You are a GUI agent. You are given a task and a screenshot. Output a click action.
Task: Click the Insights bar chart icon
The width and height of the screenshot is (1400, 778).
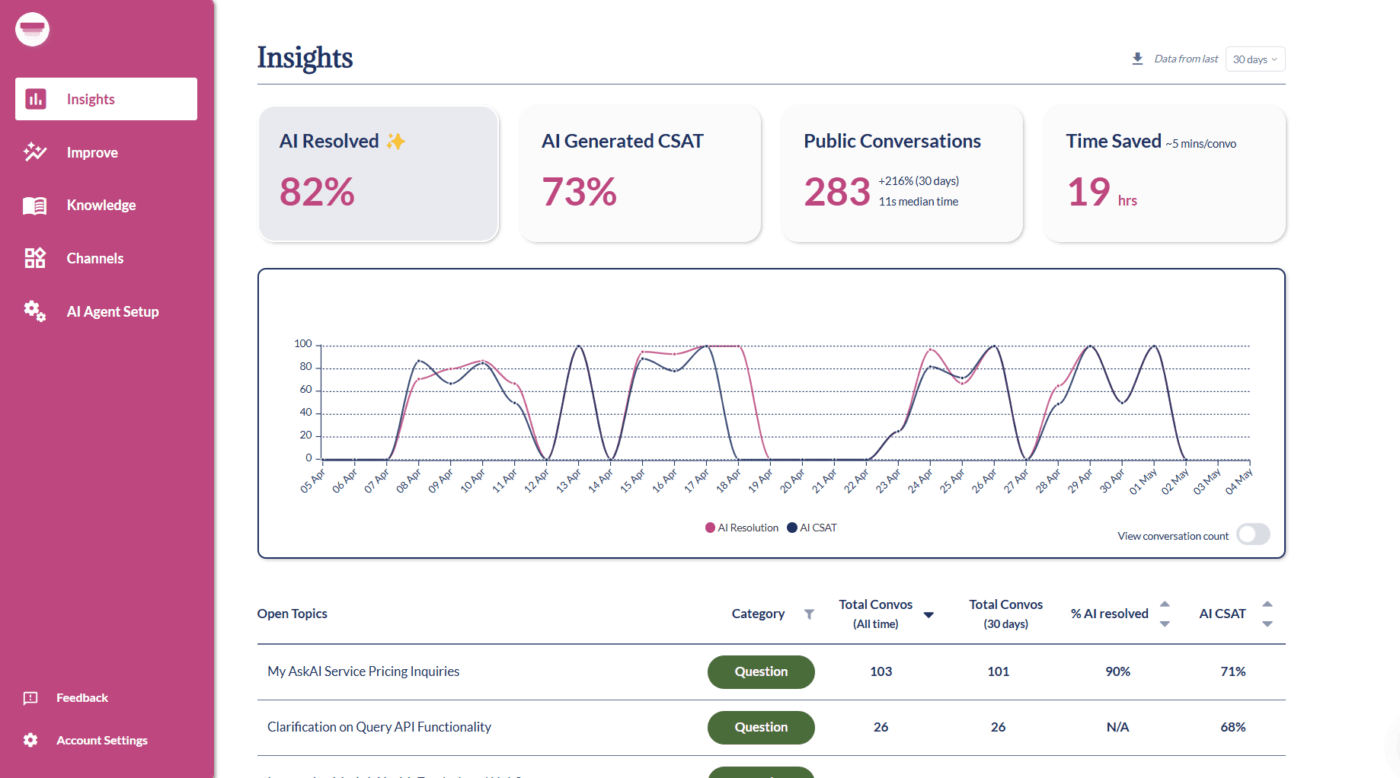click(x=36, y=99)
